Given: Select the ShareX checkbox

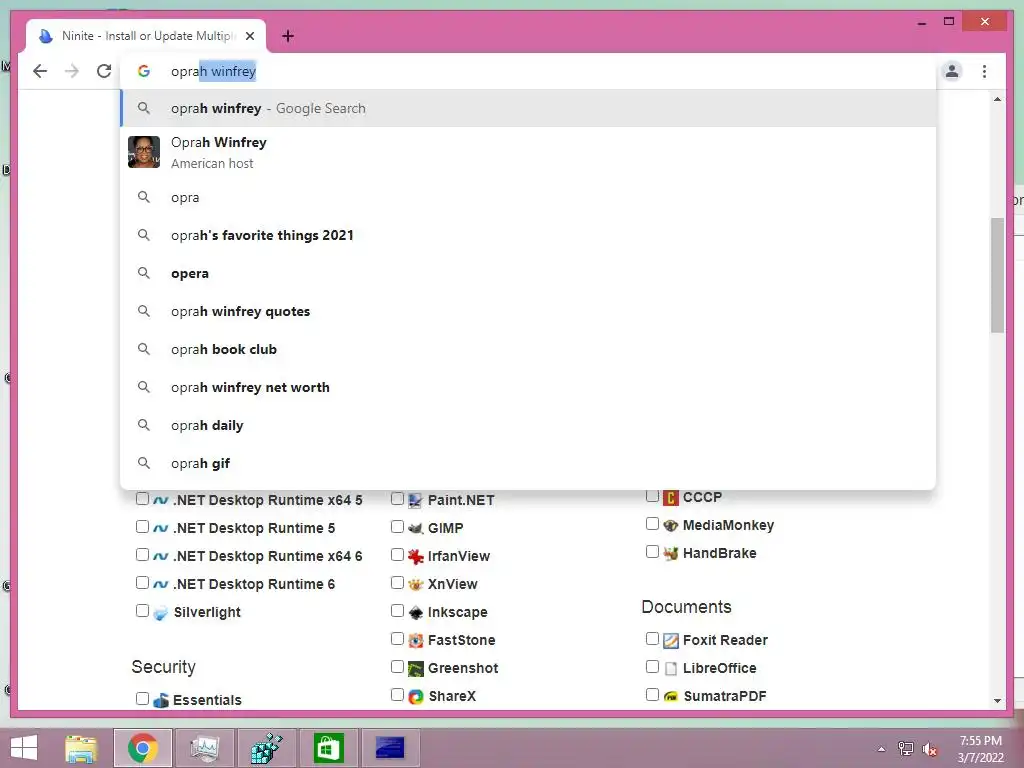Looking at the screenshot, I should (x=397, y=695).
